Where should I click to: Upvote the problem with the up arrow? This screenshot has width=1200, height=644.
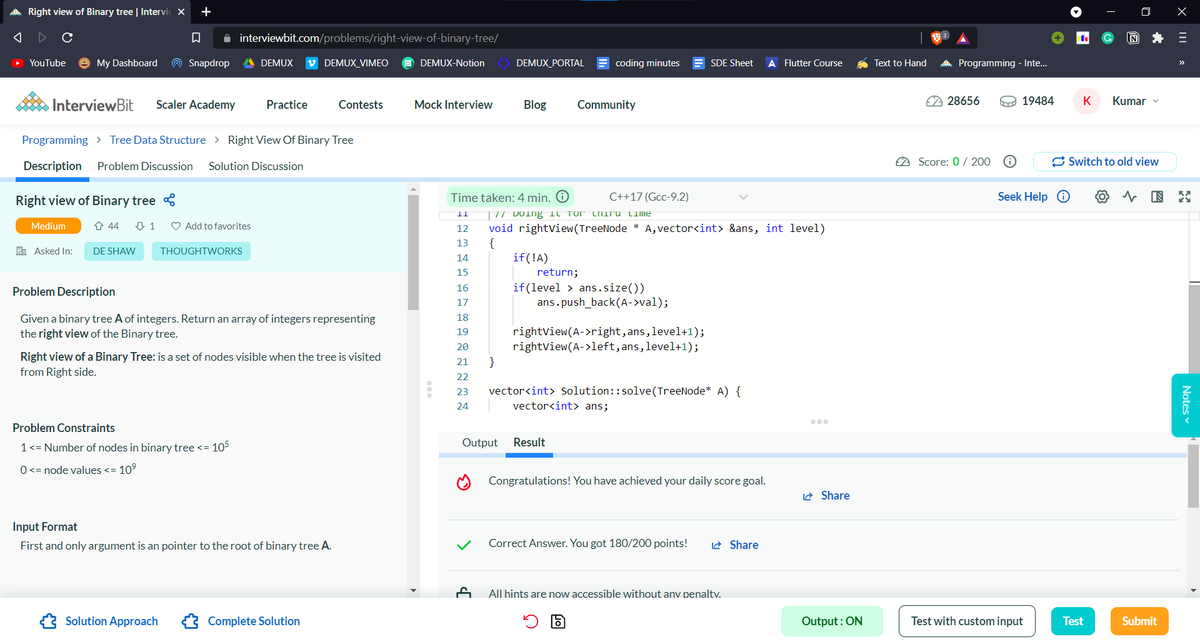point(99,226)
